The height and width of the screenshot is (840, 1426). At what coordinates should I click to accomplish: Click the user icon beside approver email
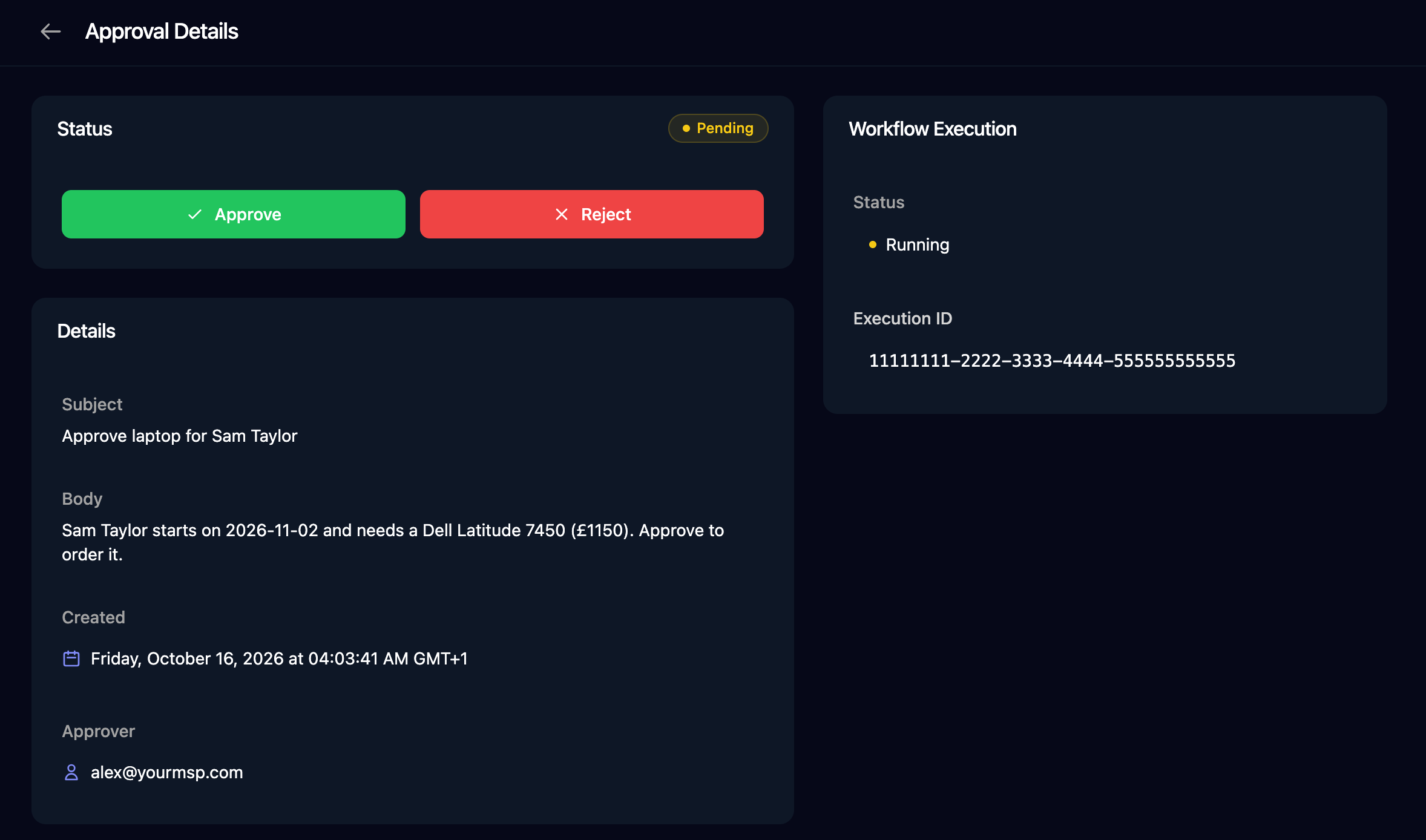coord(71,772)
